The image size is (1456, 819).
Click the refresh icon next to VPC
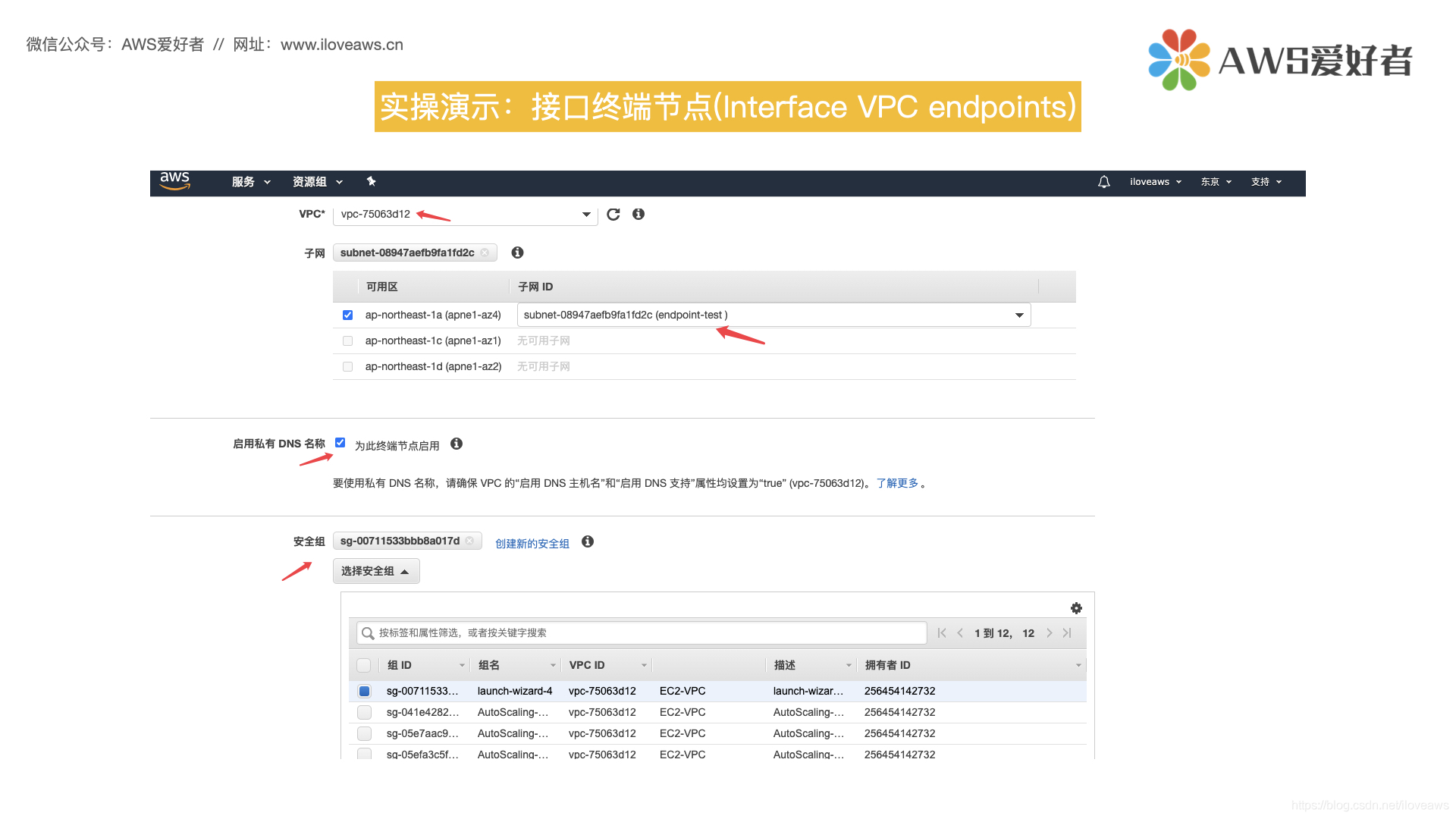(x=614, y=214)
